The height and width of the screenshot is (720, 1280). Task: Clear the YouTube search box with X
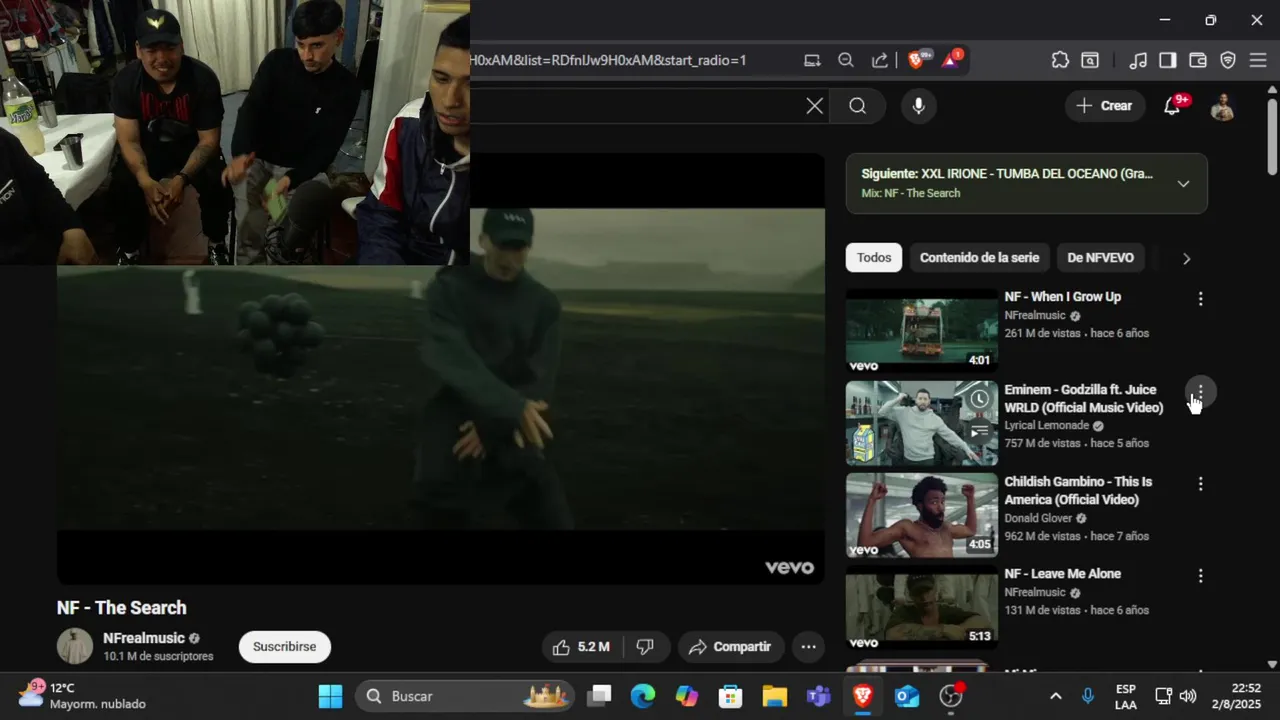click(815, 106)
